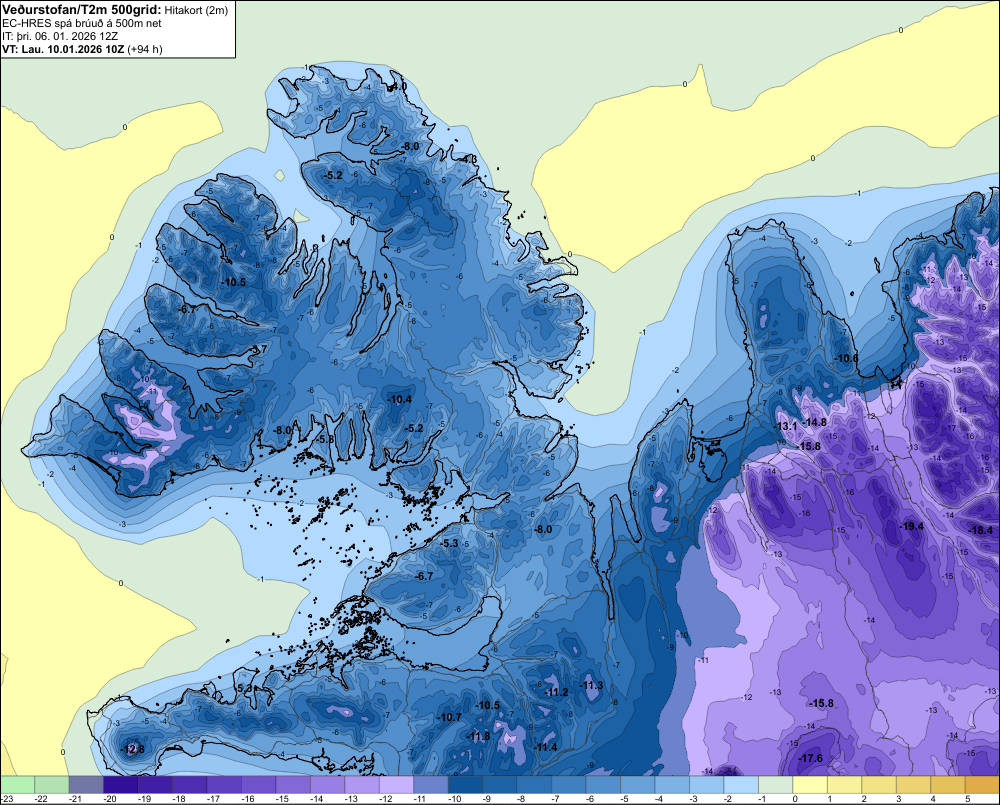Click the -11.8 temperature label
The image size is (1000, 805).
[x=478, y=736]
